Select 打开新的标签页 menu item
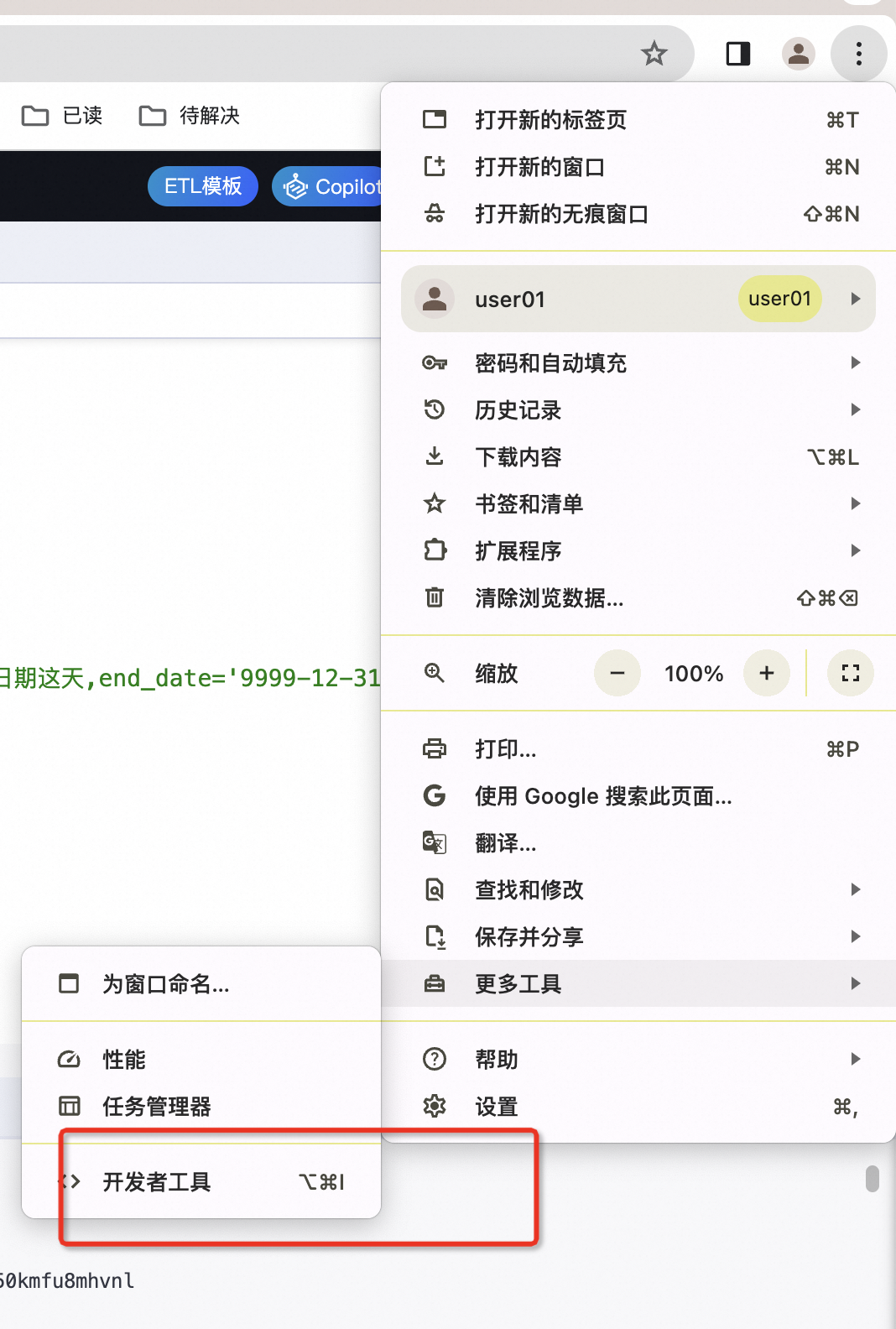The height and width of the screenshot is (1329, 896). point(638,119)
